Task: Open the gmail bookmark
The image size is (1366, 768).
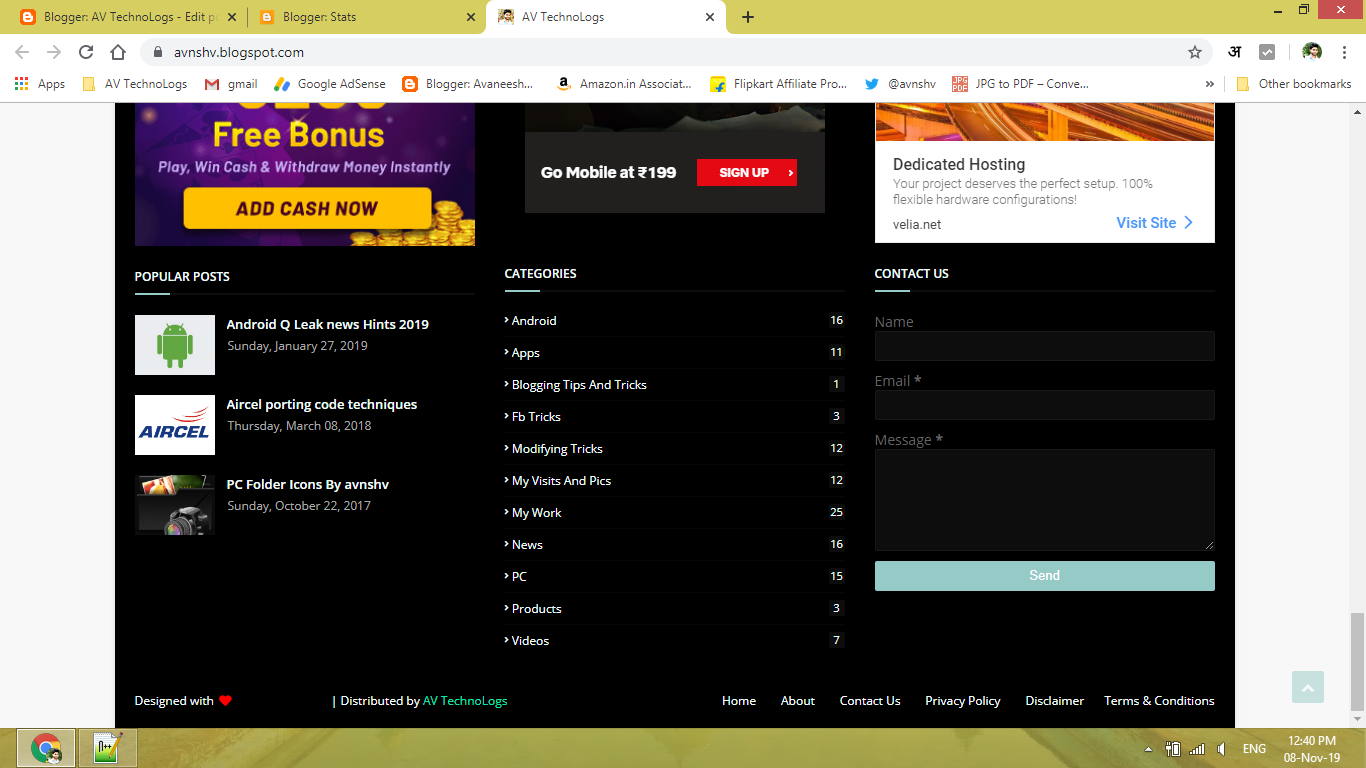Action: click(x=231, y=84)
